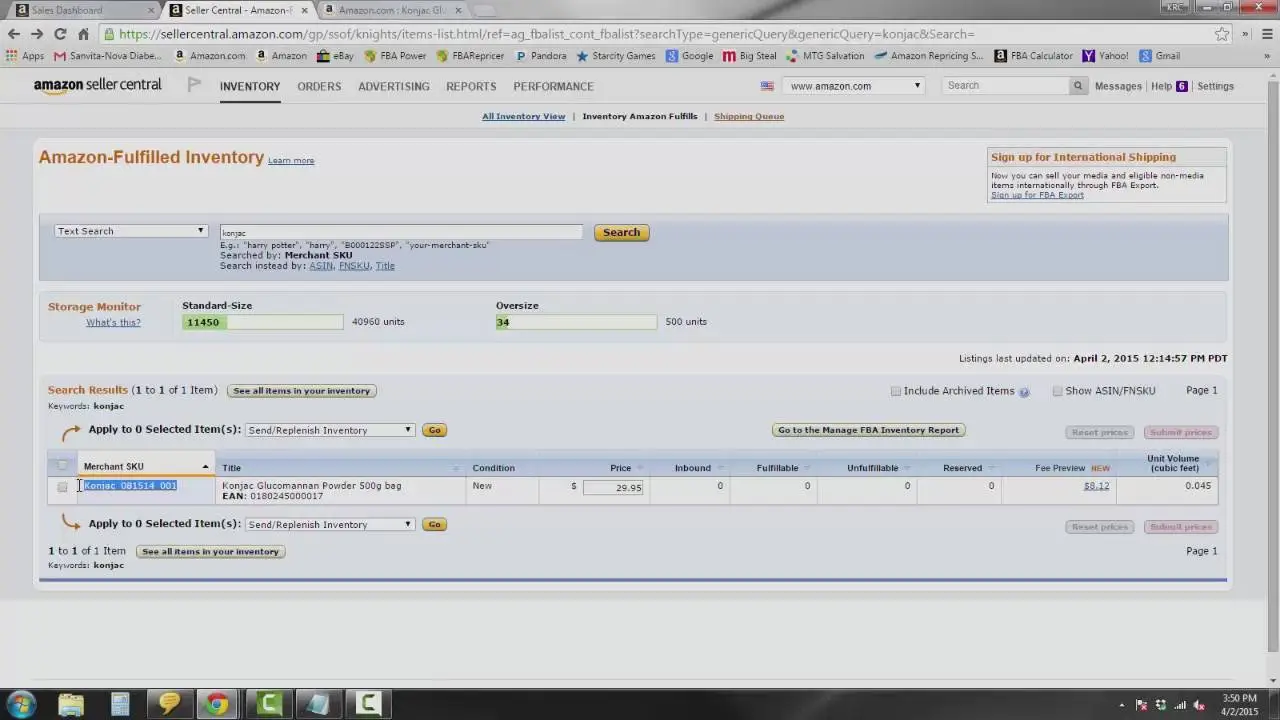Open the Yahoo! bookmark
This screenshot has width=1280, height=720.
[x=1105, y=56]
